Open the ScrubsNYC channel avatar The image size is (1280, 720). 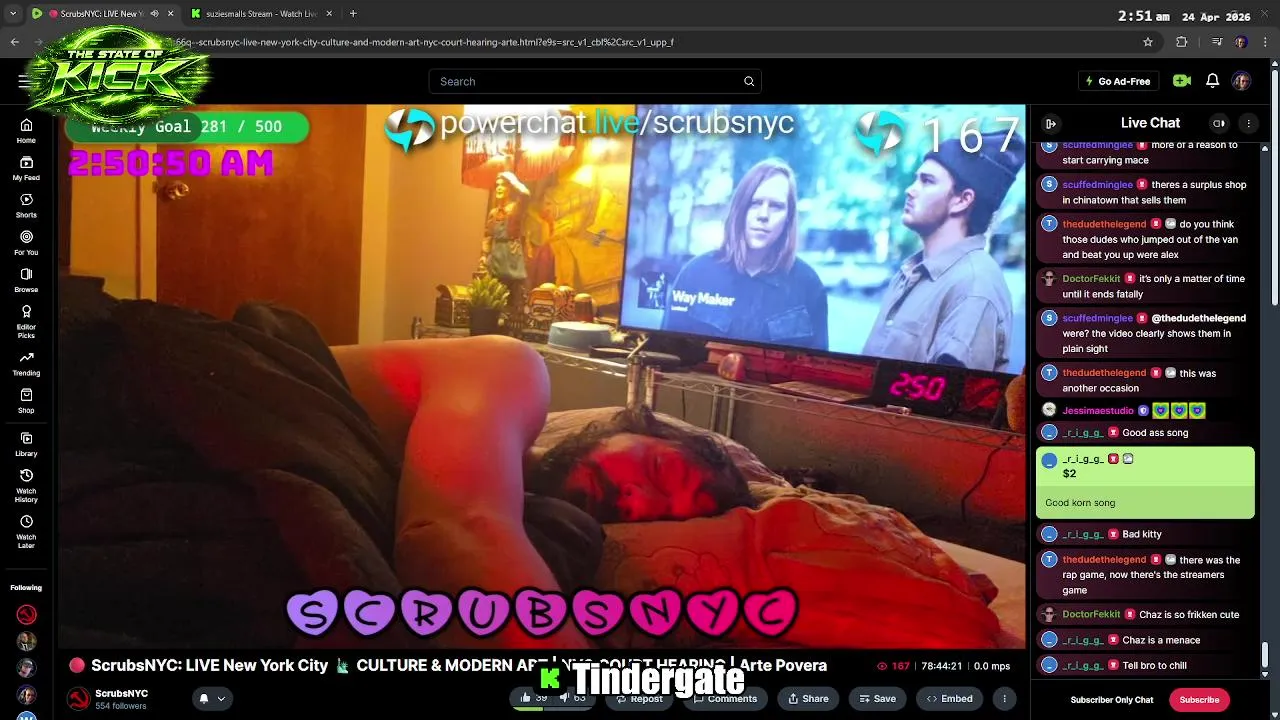click(78, 699)
